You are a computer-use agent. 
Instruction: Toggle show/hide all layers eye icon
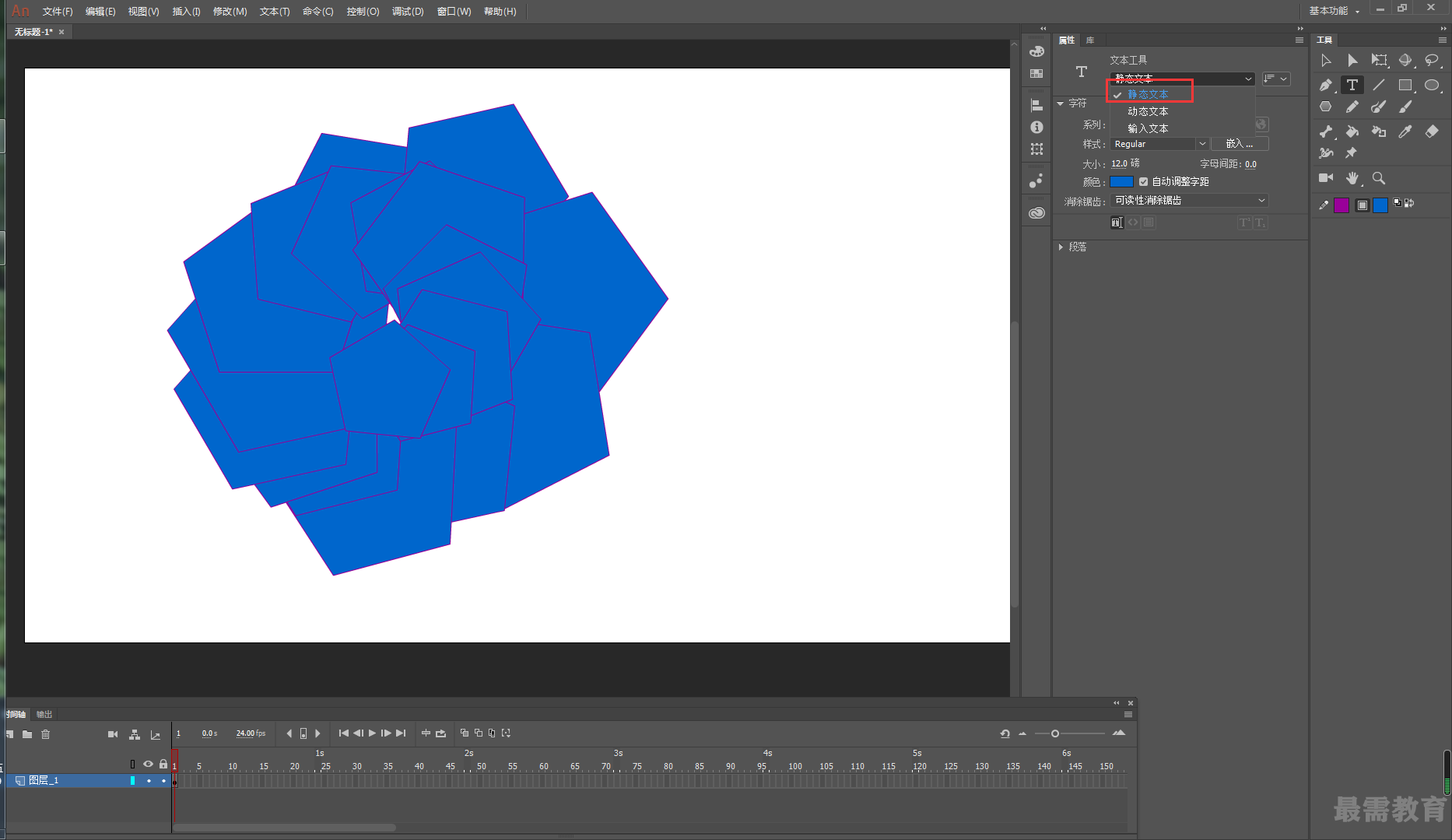148,764
